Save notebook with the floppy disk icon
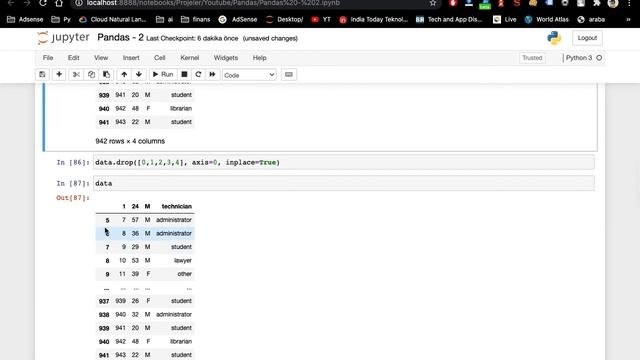 tap(42, 75)
